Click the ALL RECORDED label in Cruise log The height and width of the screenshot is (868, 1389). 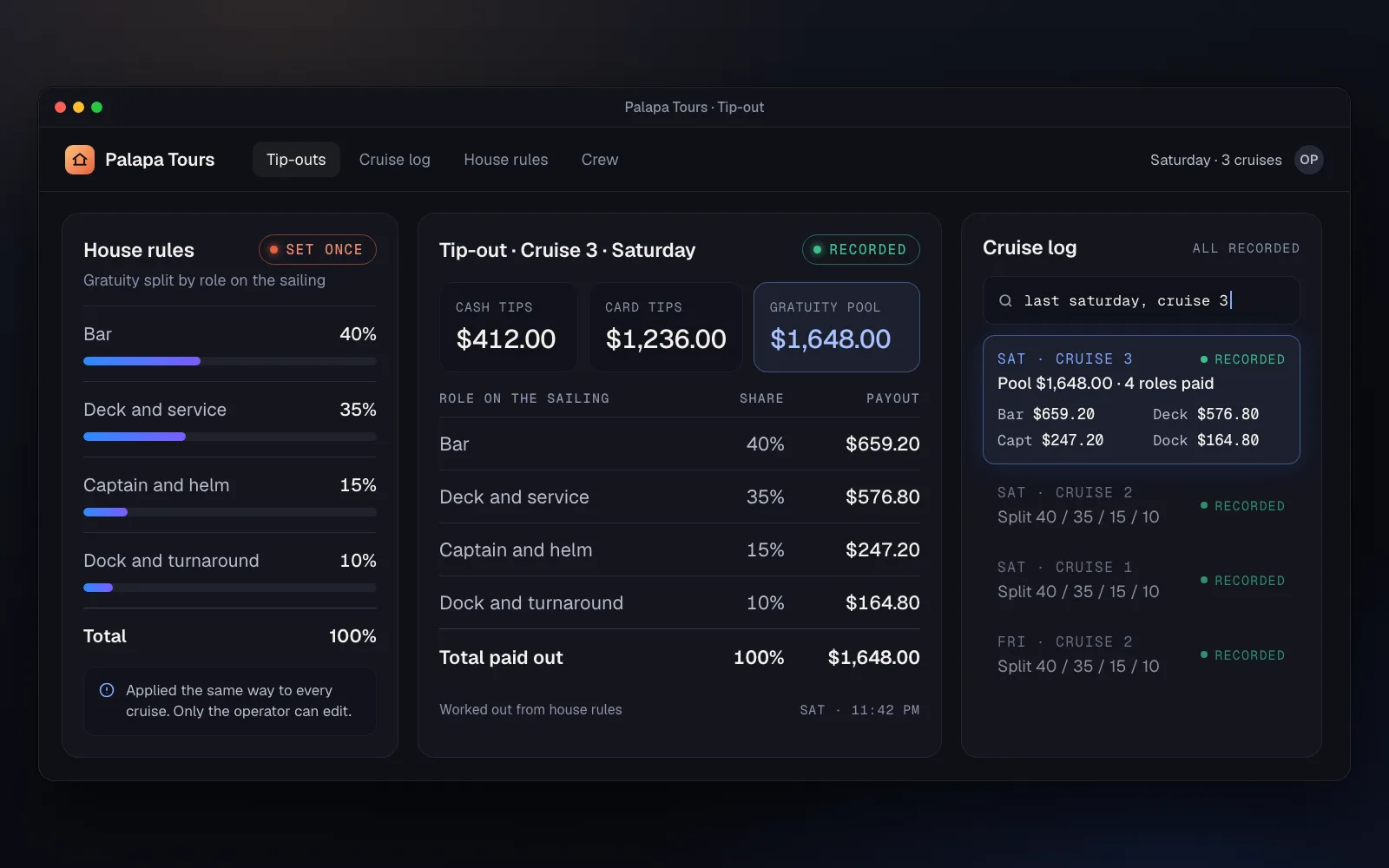[x=1246, y=248]
